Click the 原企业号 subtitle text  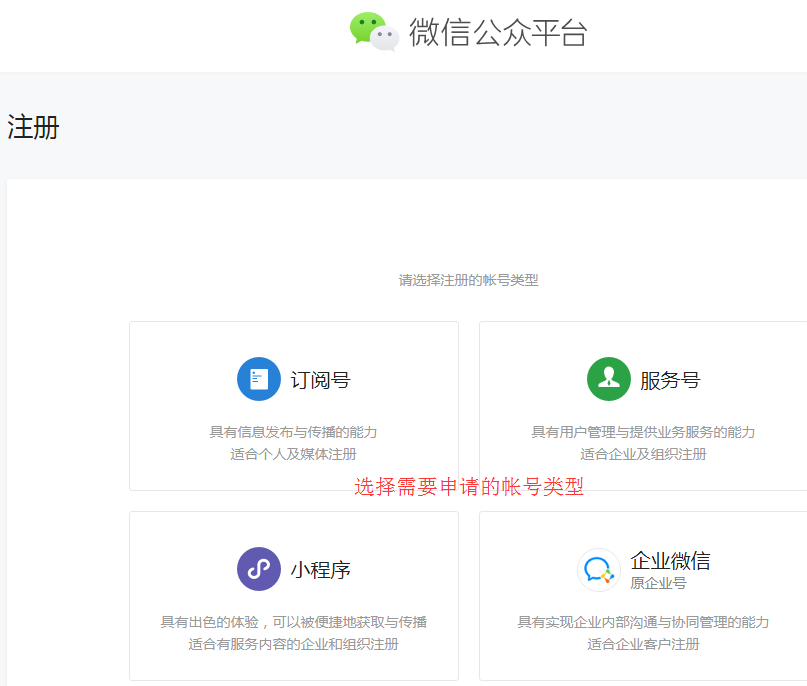tap(658, 583)
